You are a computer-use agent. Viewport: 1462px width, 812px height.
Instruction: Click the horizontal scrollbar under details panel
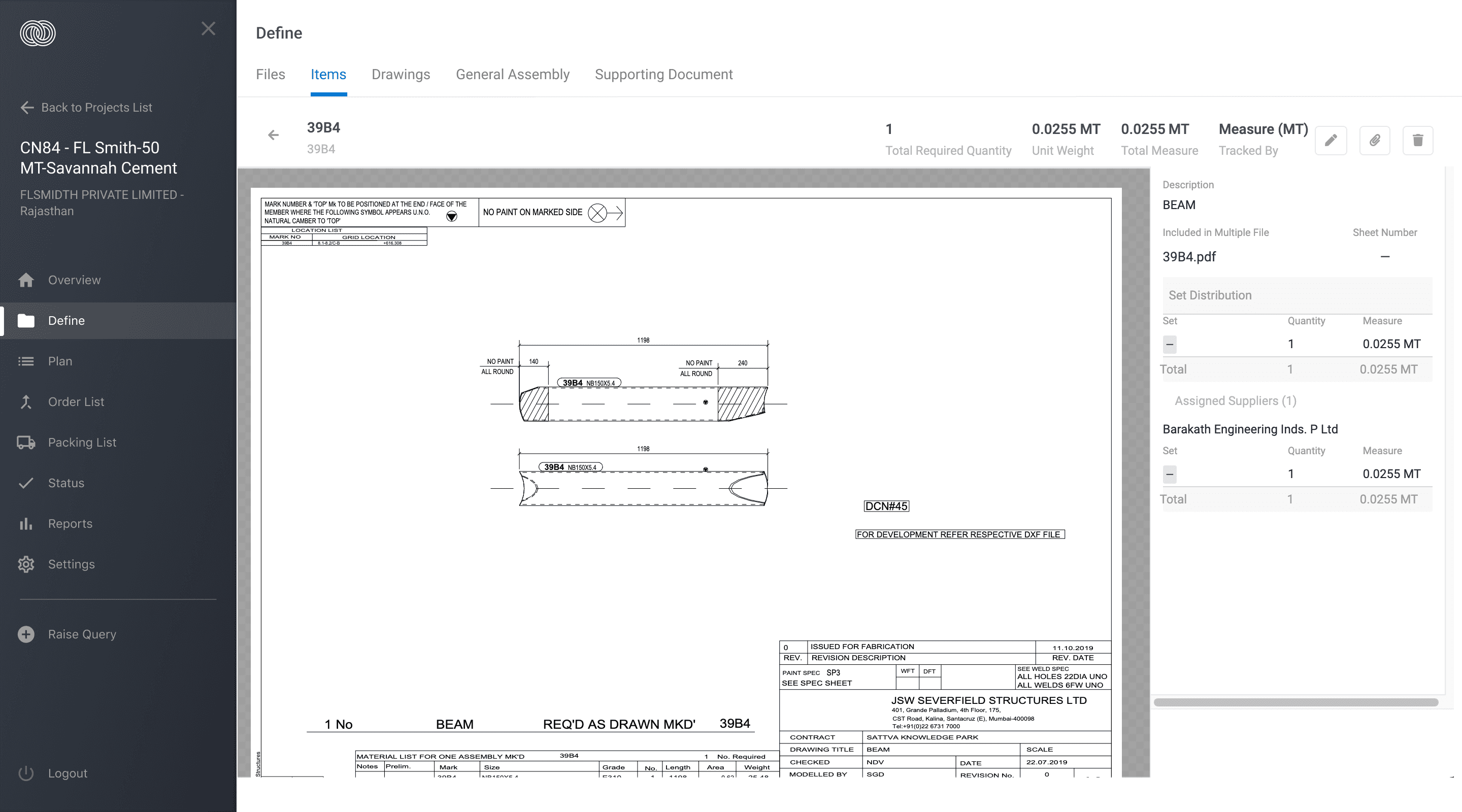[x=1295, y=702]
